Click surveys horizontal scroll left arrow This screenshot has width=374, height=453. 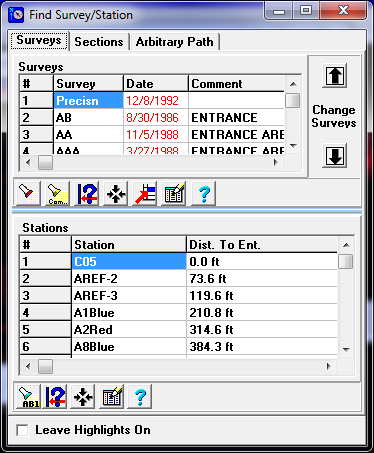pyautogui.click(x=28, y=162)
